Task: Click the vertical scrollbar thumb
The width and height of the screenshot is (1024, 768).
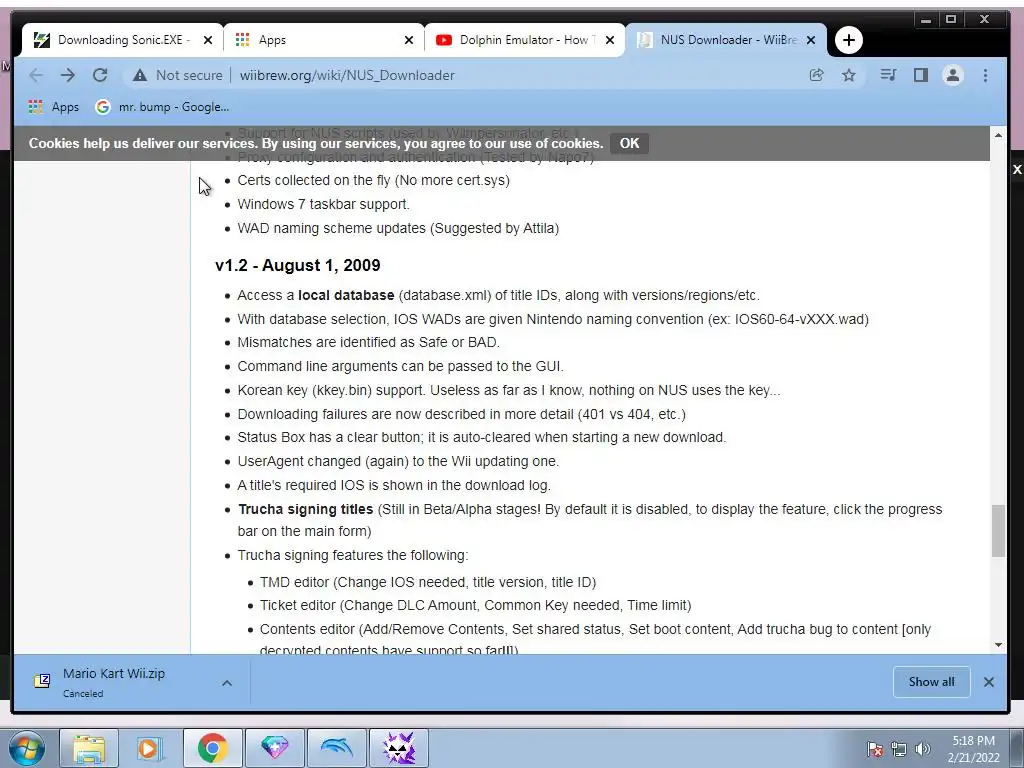Action: tap(998, 530)
